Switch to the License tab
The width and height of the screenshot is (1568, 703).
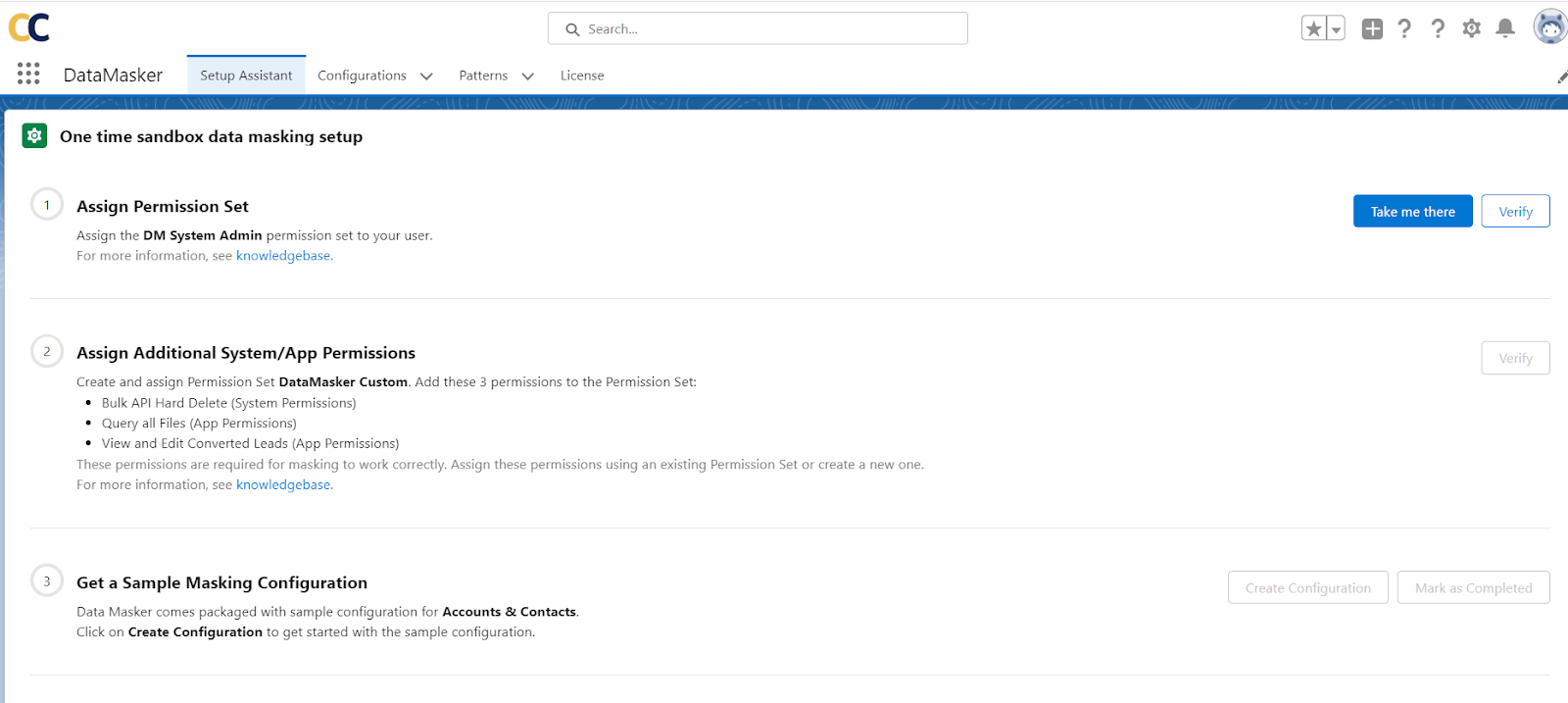pyautogui.click(x=582, y=75)
